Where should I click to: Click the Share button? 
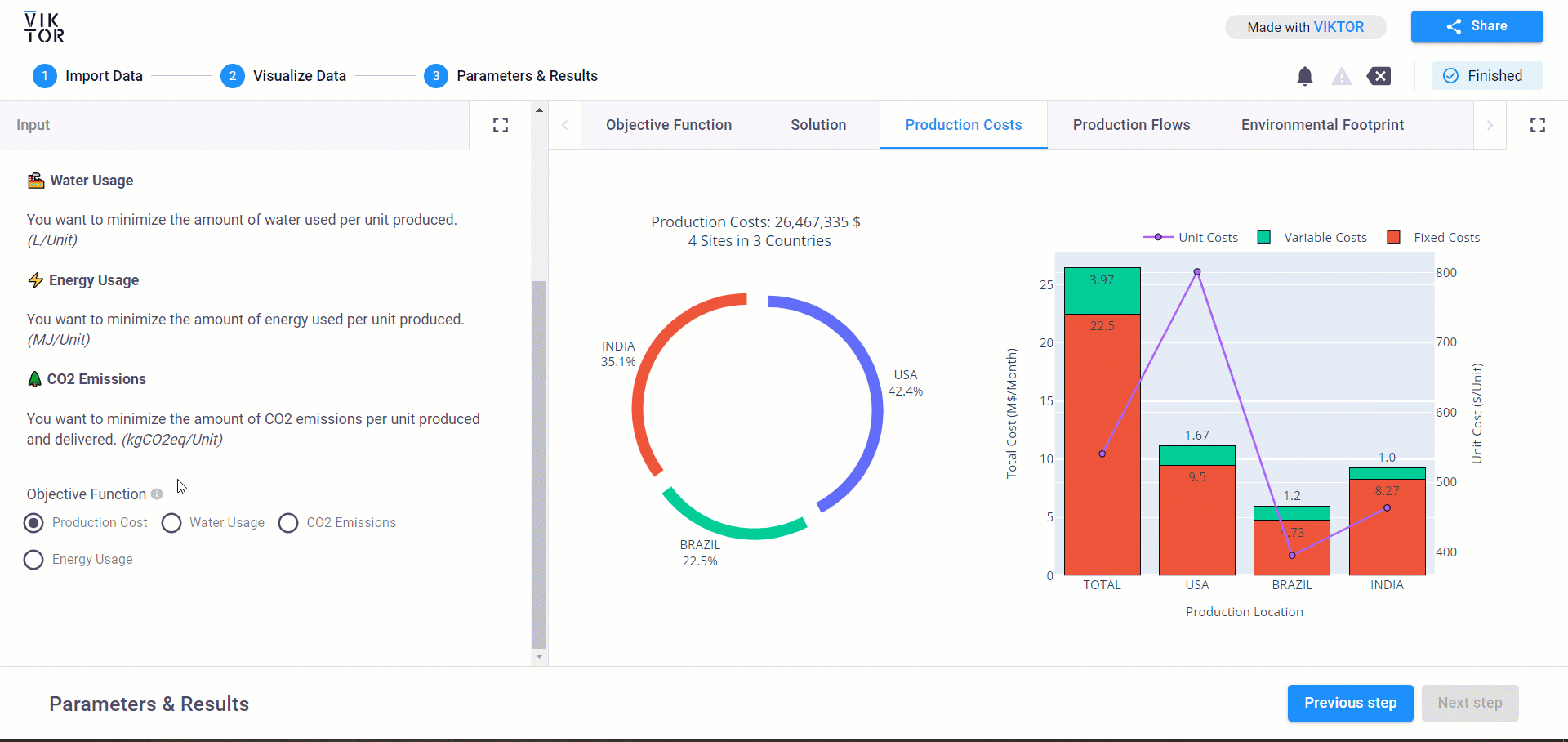coord(1477,26)
